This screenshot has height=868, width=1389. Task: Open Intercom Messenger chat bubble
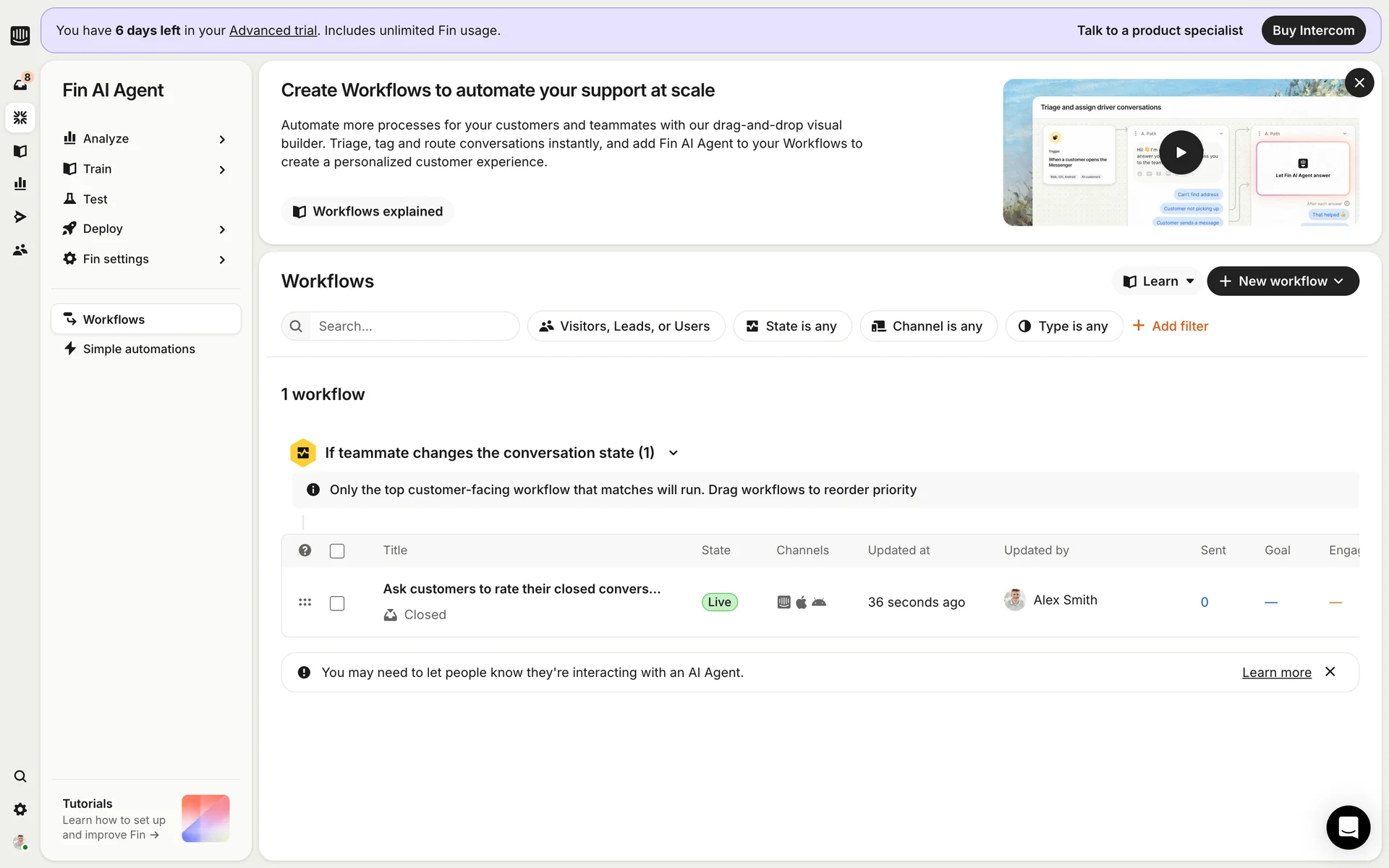(x=1348, y=827)
